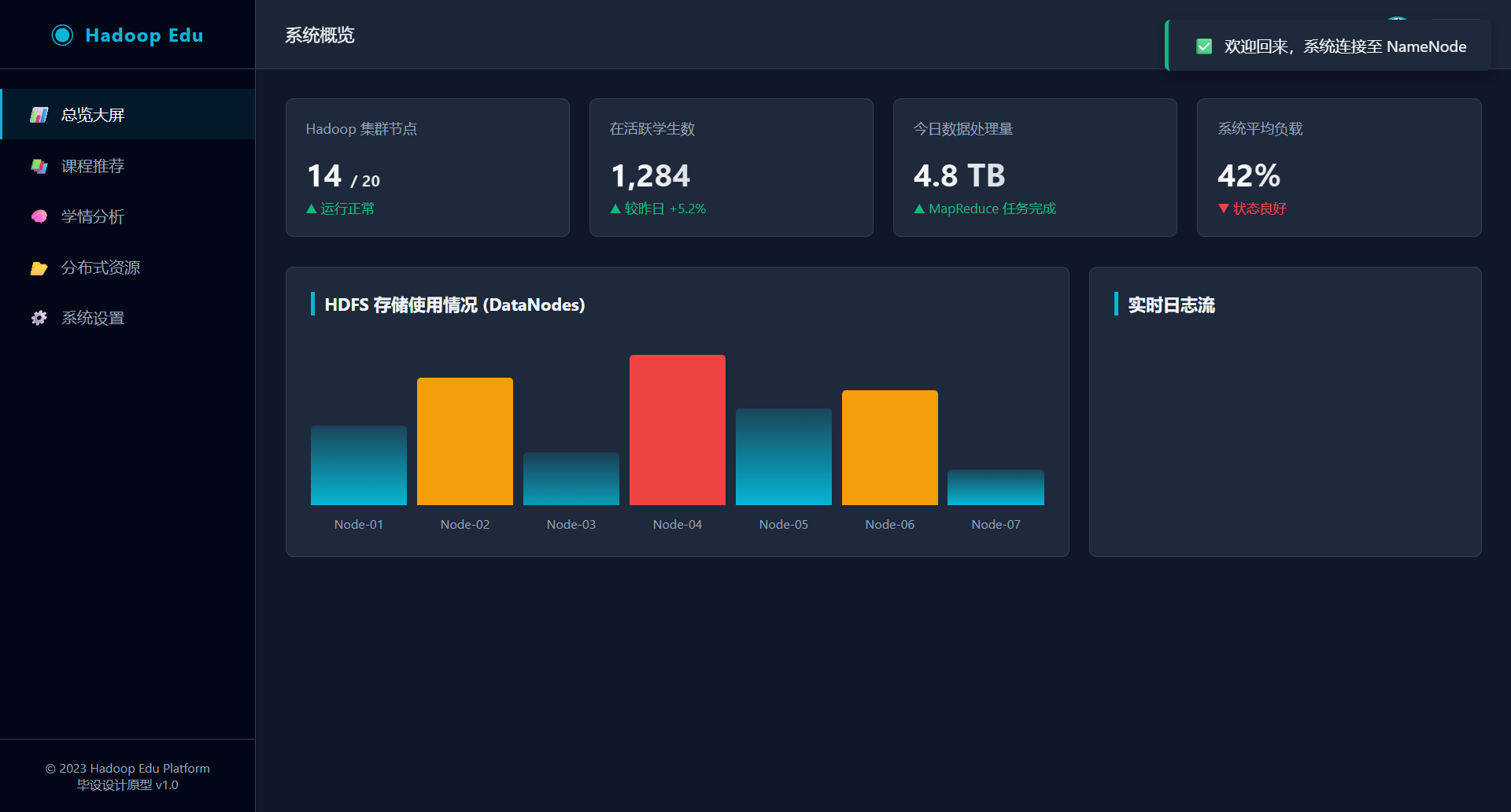Click the 系统设置 gear icon
This screenshot has height=812, width=1511.
click(x=39, y=318)
